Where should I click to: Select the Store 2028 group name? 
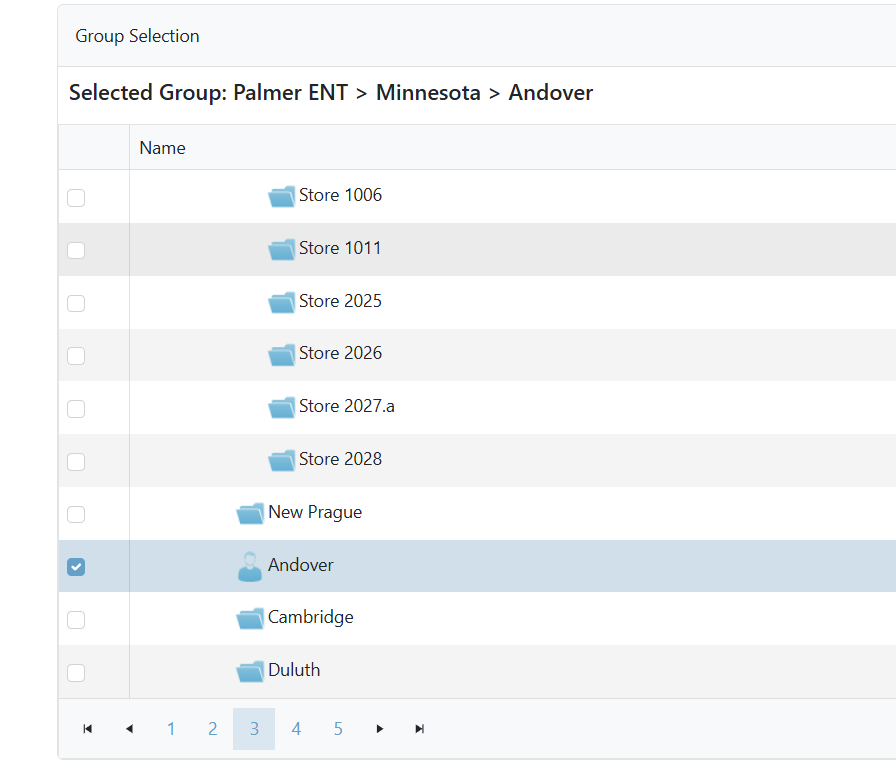coord(340,459)
